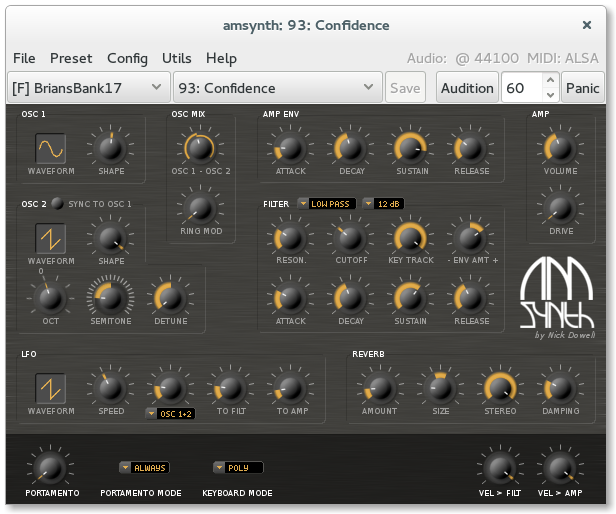This screenshot has height=514, width=616.
Task: Increase the audition note with up arrow
Action: (x=551, y=80)
